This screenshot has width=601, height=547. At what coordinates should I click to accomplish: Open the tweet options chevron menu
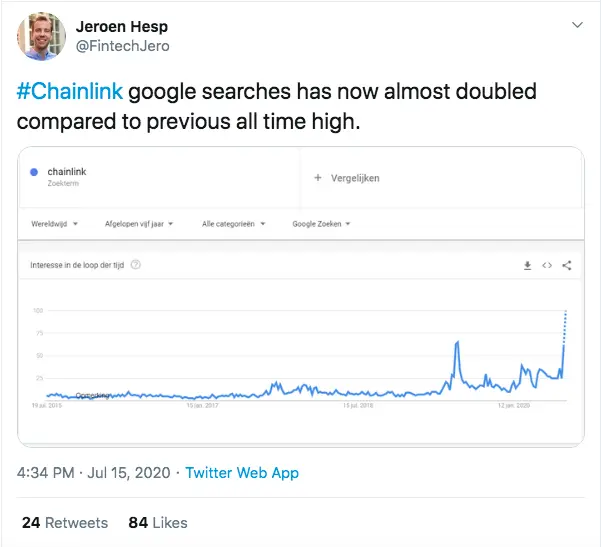pos(577,25)
